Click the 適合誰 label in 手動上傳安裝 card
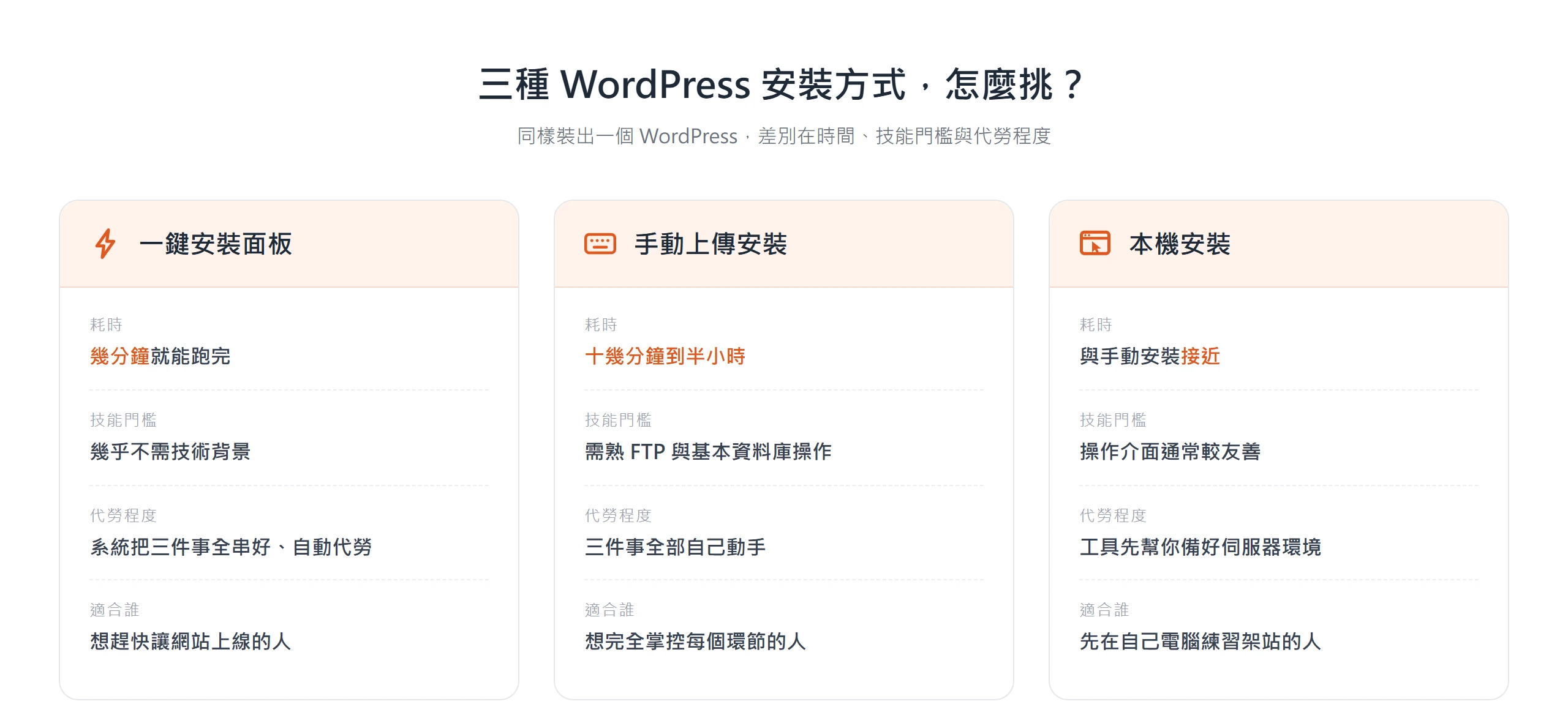Screen dimensions: 1568x715 tap(609, 610)
